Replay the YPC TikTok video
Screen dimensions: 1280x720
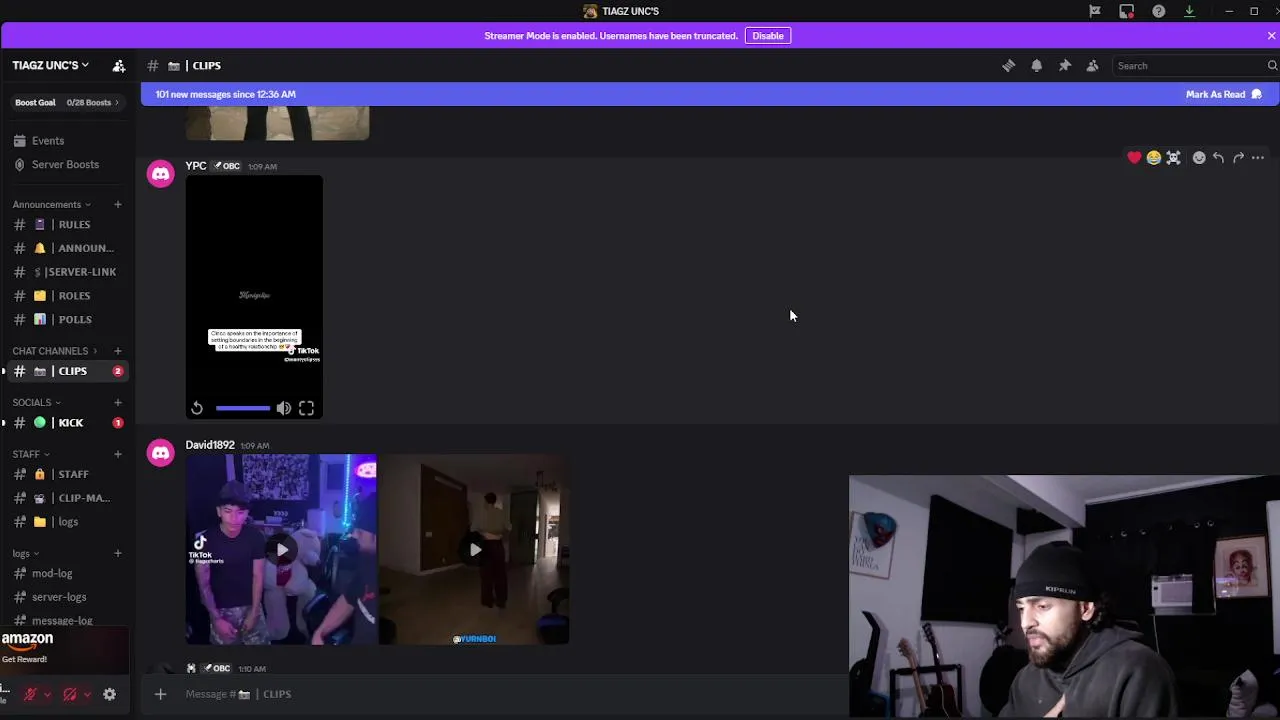197,408
